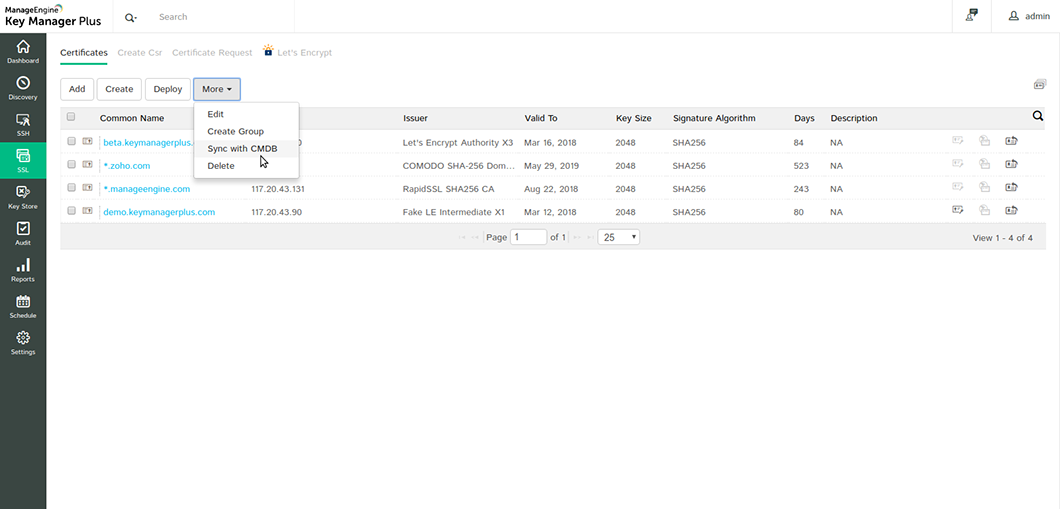Screen dimensions: 1060x509
Task: Click the 'Fake LE Intermediate X1' issuer cell
Action: point(454,212)
